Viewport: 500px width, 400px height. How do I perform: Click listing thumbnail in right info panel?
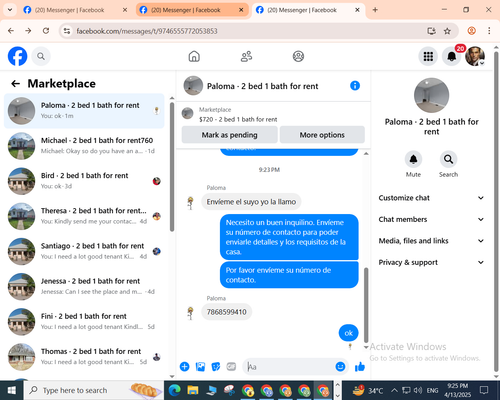pyautogui.click(x=431, y=95)
